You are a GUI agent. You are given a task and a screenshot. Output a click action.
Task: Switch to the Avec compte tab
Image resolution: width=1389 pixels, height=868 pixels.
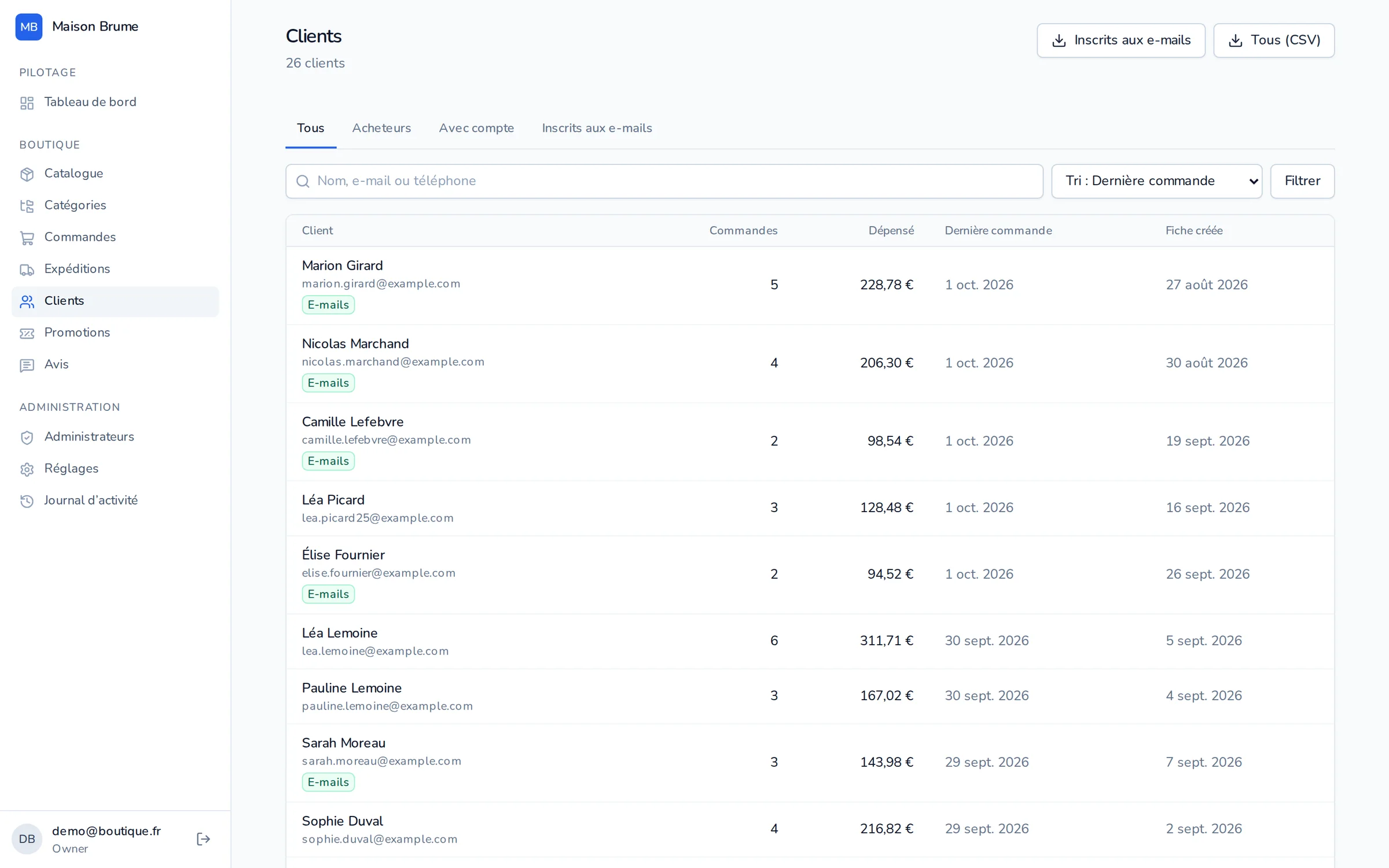click(476, 128)
